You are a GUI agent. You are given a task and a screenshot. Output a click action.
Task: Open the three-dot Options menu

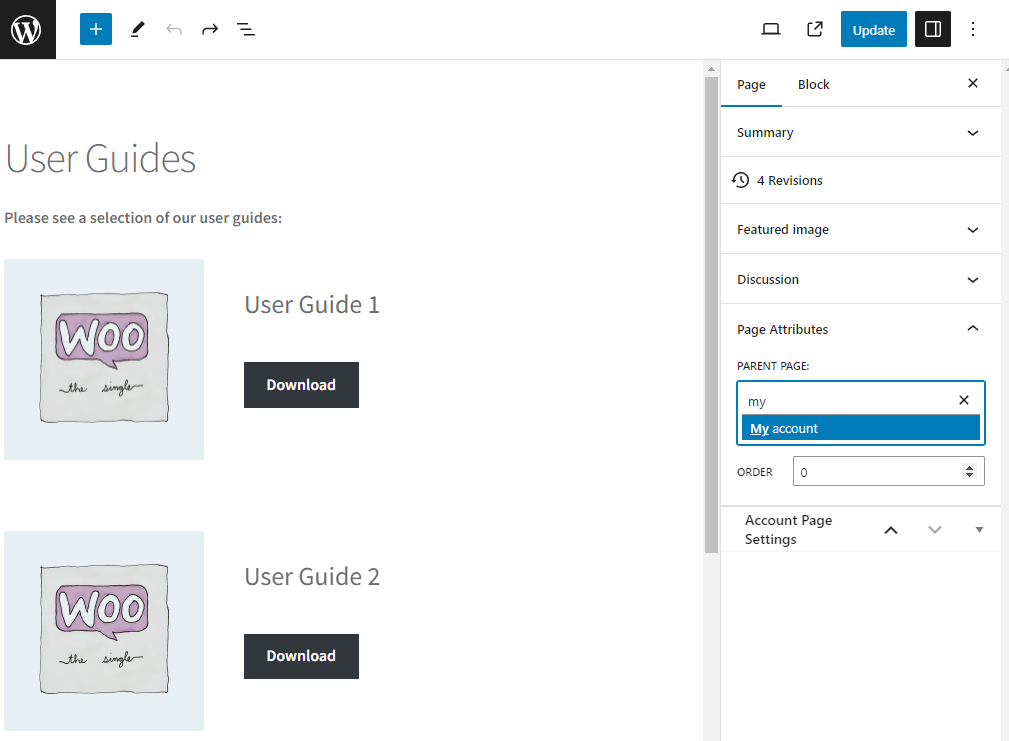click(973, 30)
